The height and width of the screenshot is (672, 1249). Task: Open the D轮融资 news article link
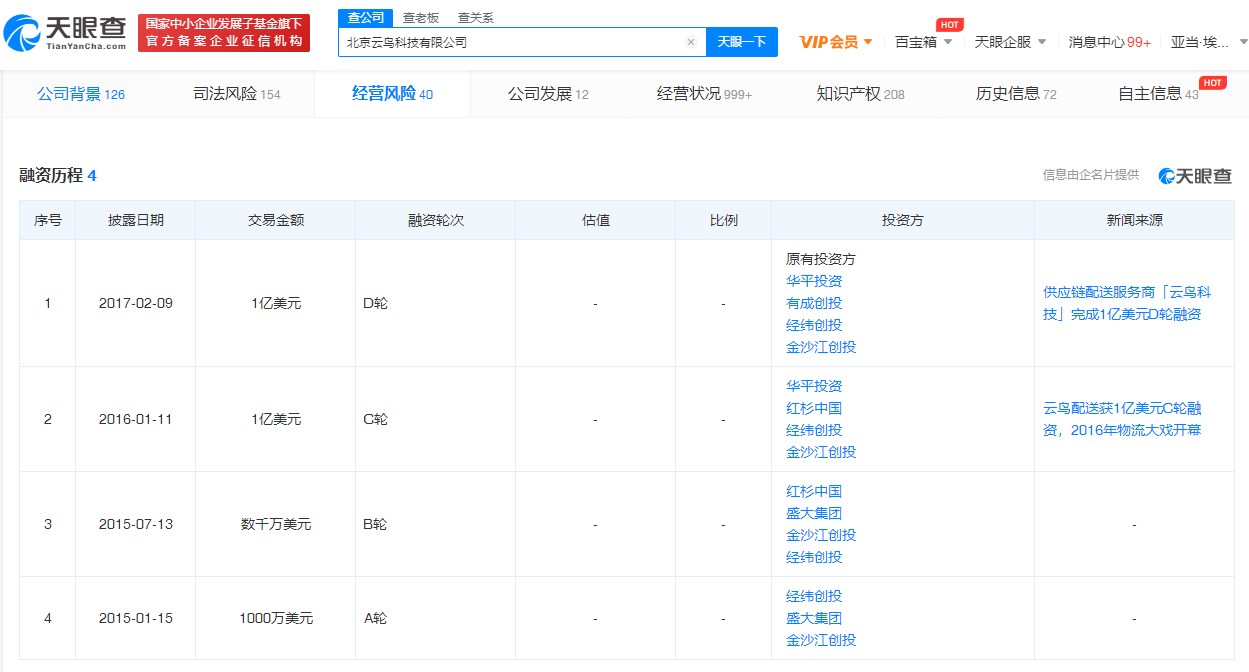(x=1127, y=303)
